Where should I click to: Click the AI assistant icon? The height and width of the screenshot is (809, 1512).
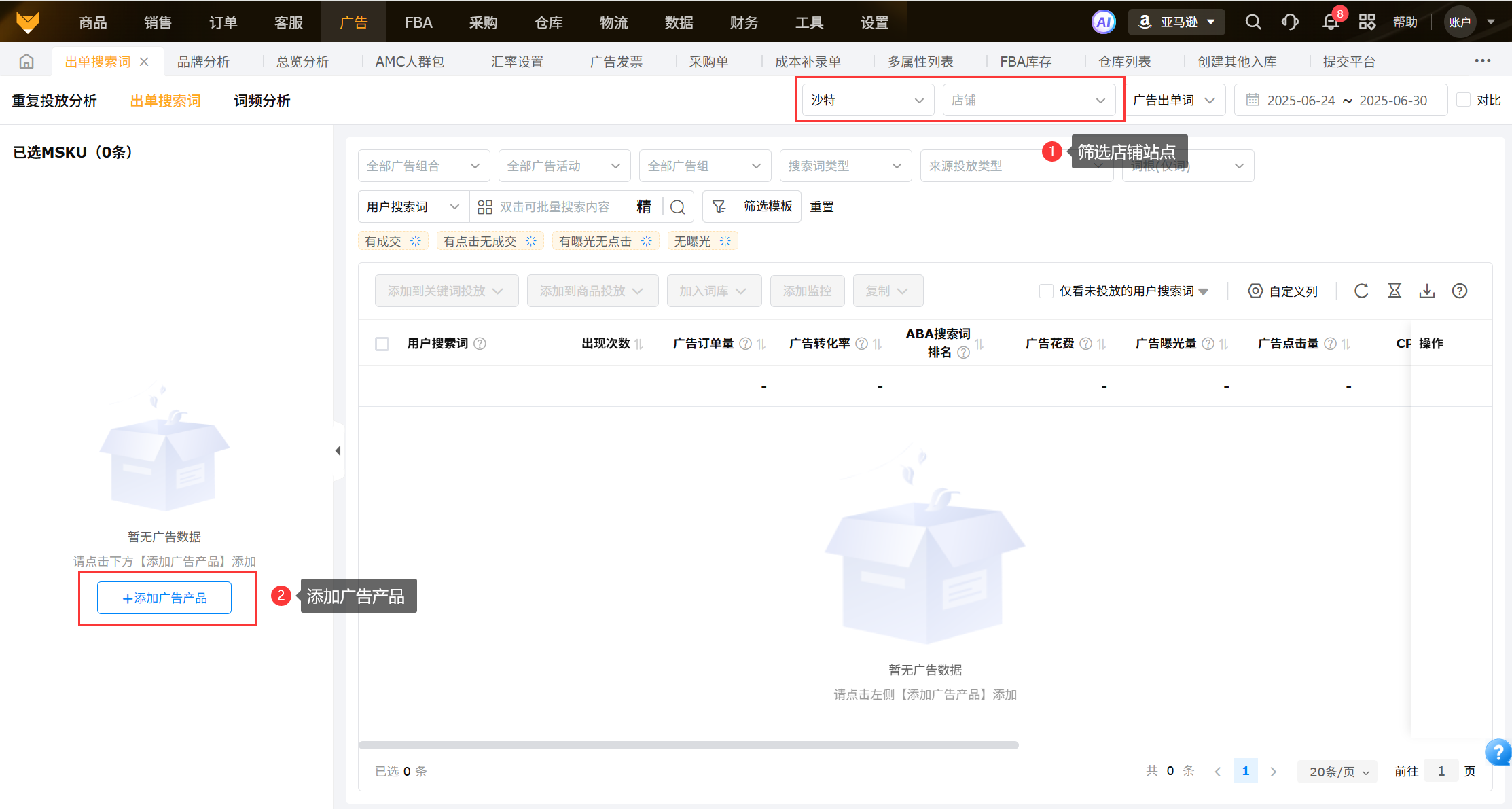(1103, 22)
